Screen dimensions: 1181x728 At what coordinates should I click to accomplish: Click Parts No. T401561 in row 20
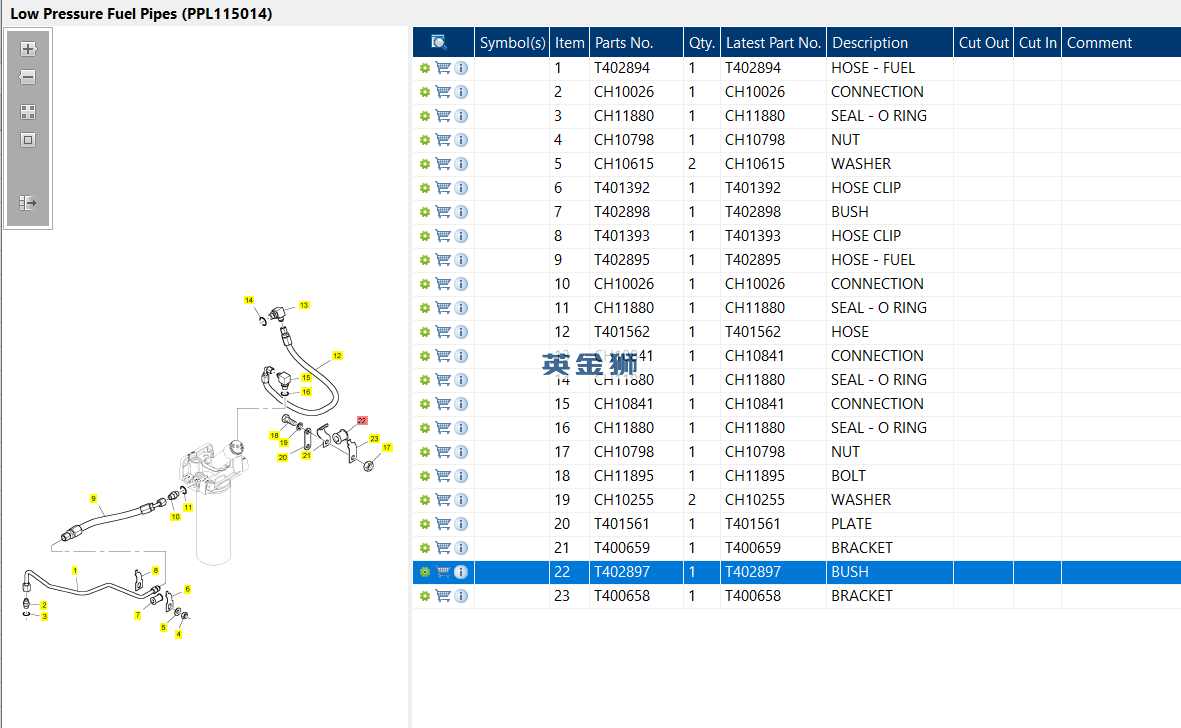622,524
